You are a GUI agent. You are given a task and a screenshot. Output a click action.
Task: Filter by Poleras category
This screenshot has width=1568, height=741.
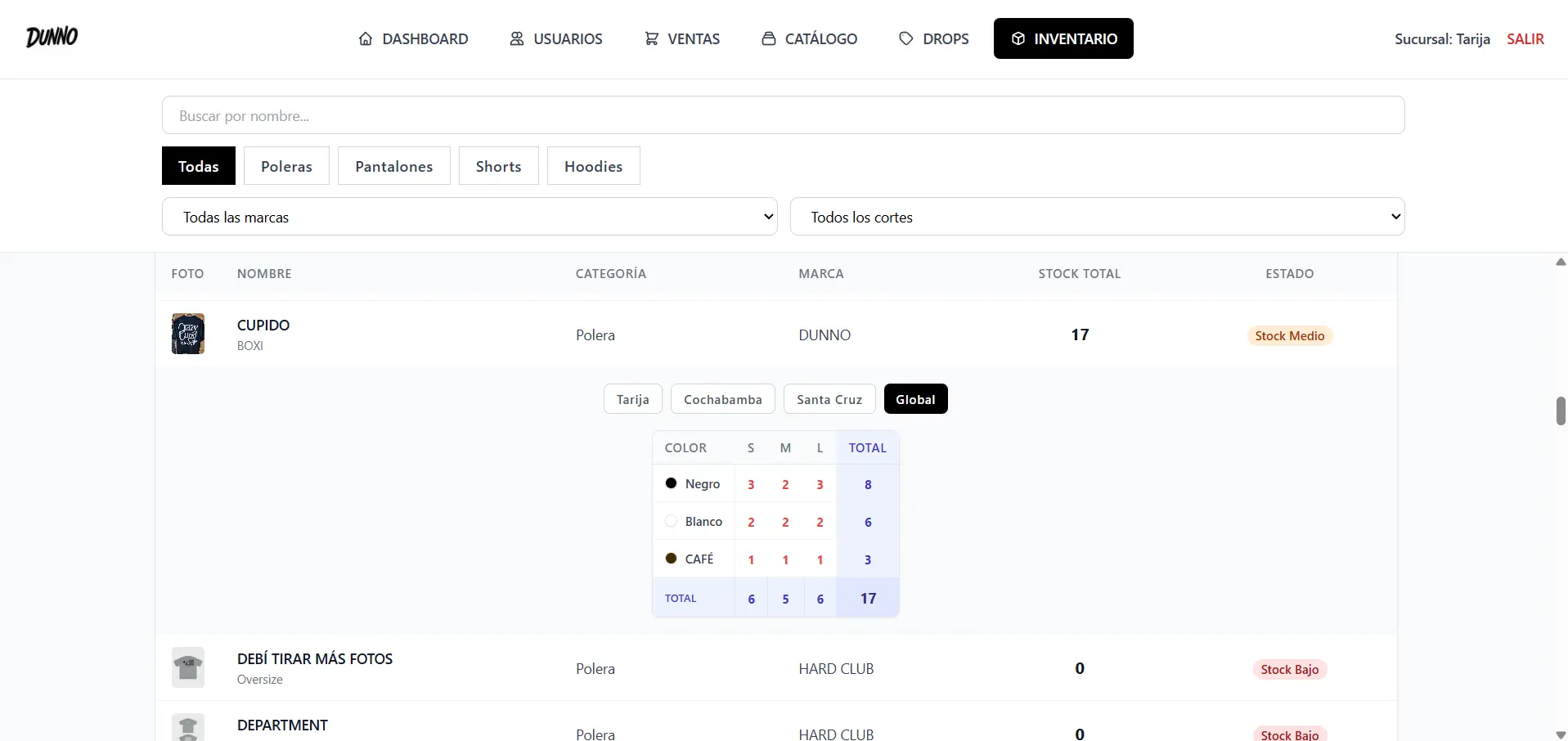click(x=286, y=166)
